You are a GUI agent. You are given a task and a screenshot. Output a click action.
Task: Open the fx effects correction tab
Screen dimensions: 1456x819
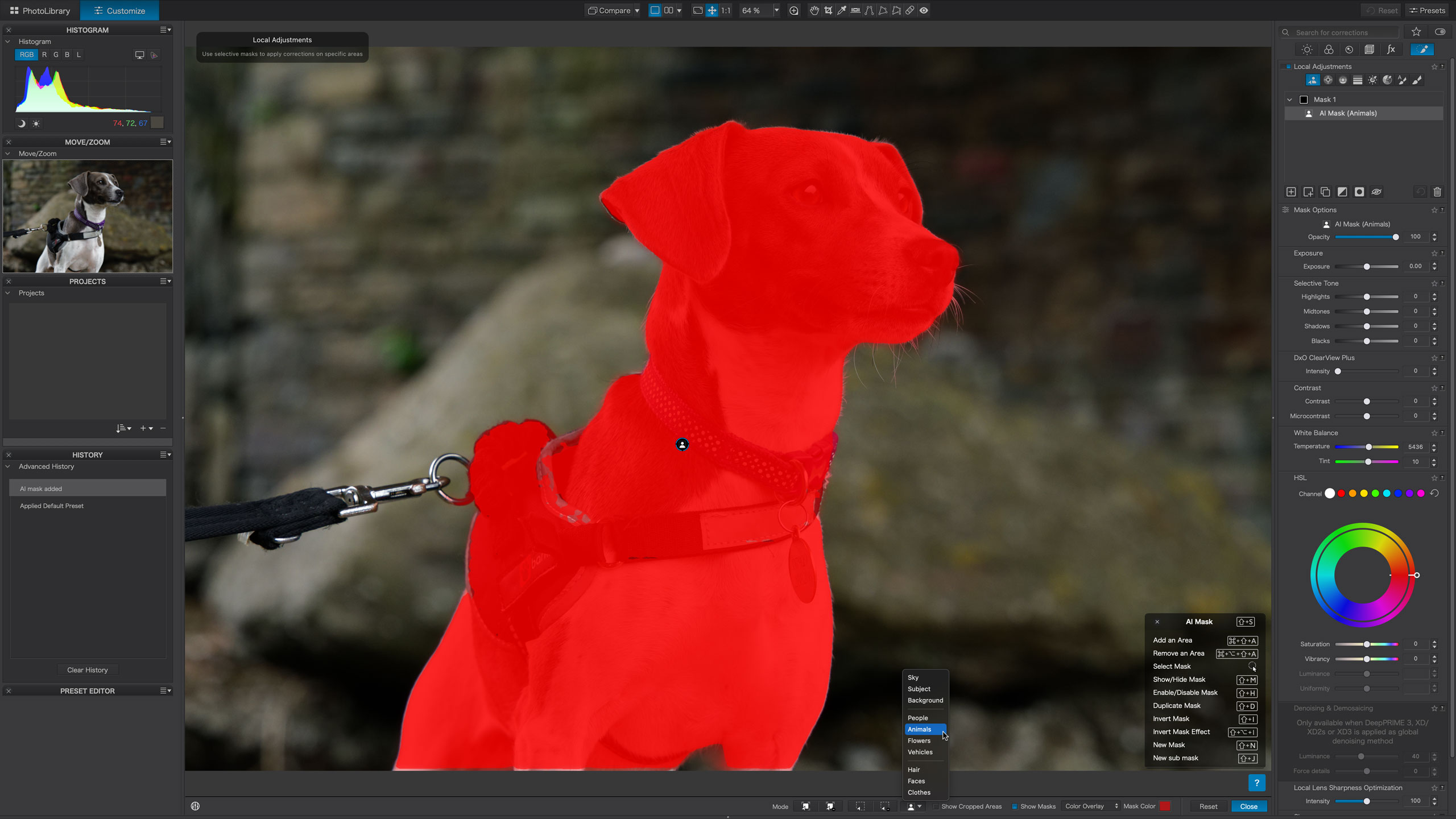coord(1391,49)
